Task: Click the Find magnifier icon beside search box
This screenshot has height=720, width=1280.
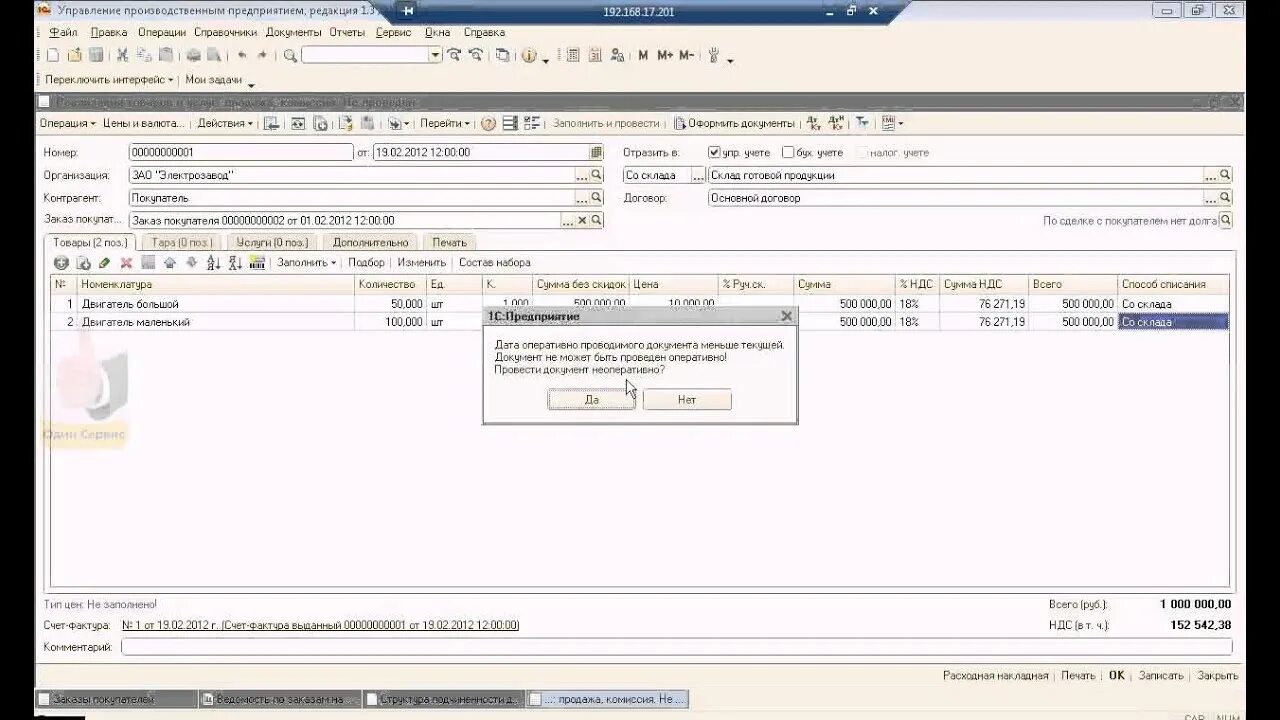Action: [290, 56]
